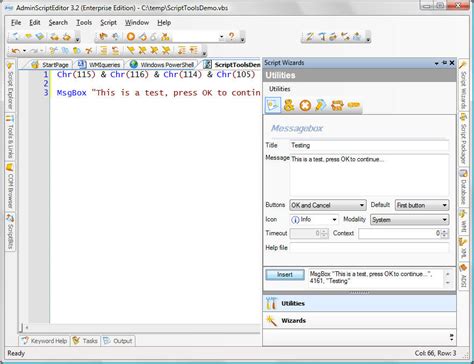Screen dimensions: 474x364
Task: Click the 'Ready' status bar text
Action: coord(16,353)
